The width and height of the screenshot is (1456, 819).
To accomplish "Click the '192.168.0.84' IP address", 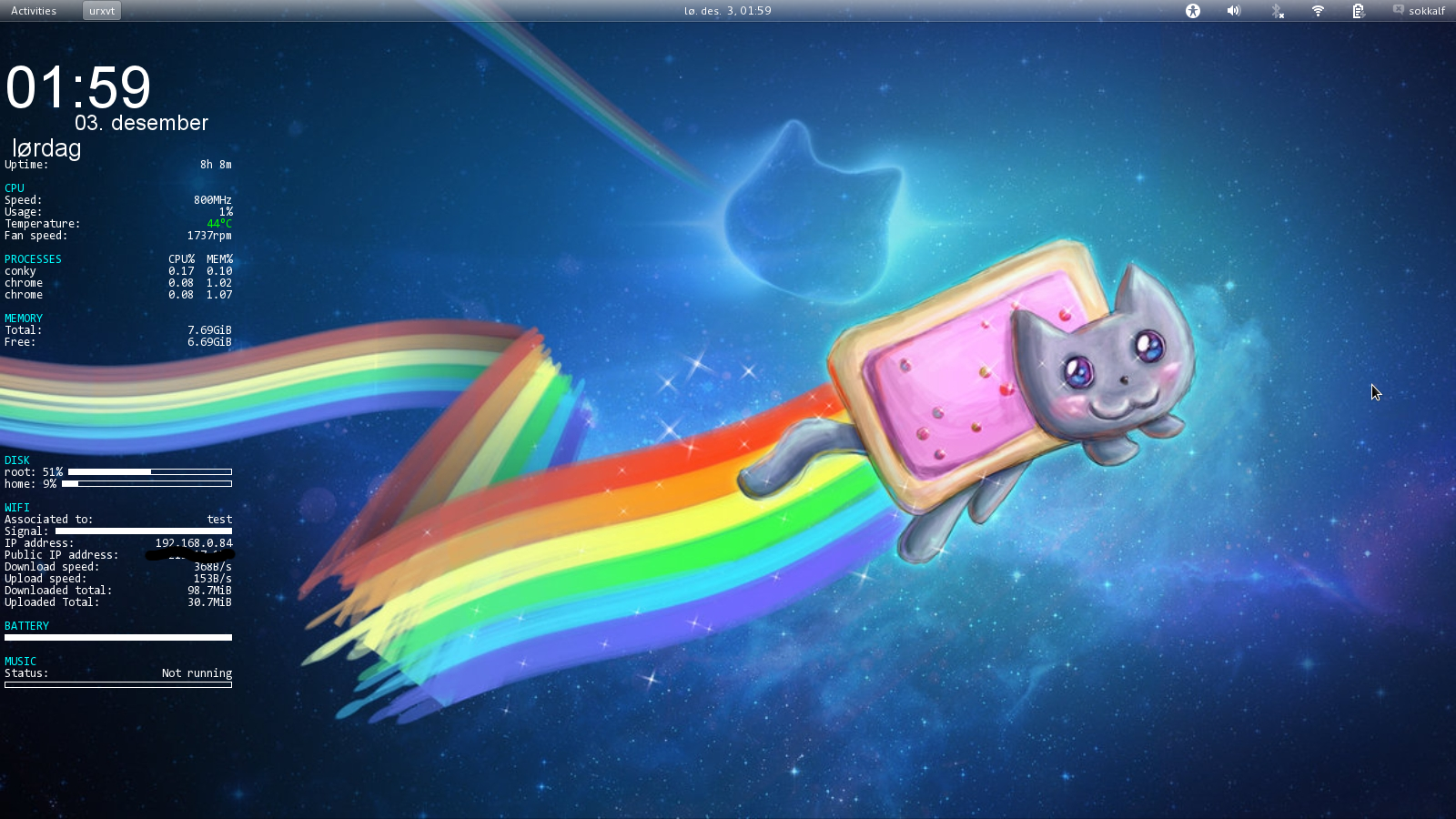I will (194, 543).
